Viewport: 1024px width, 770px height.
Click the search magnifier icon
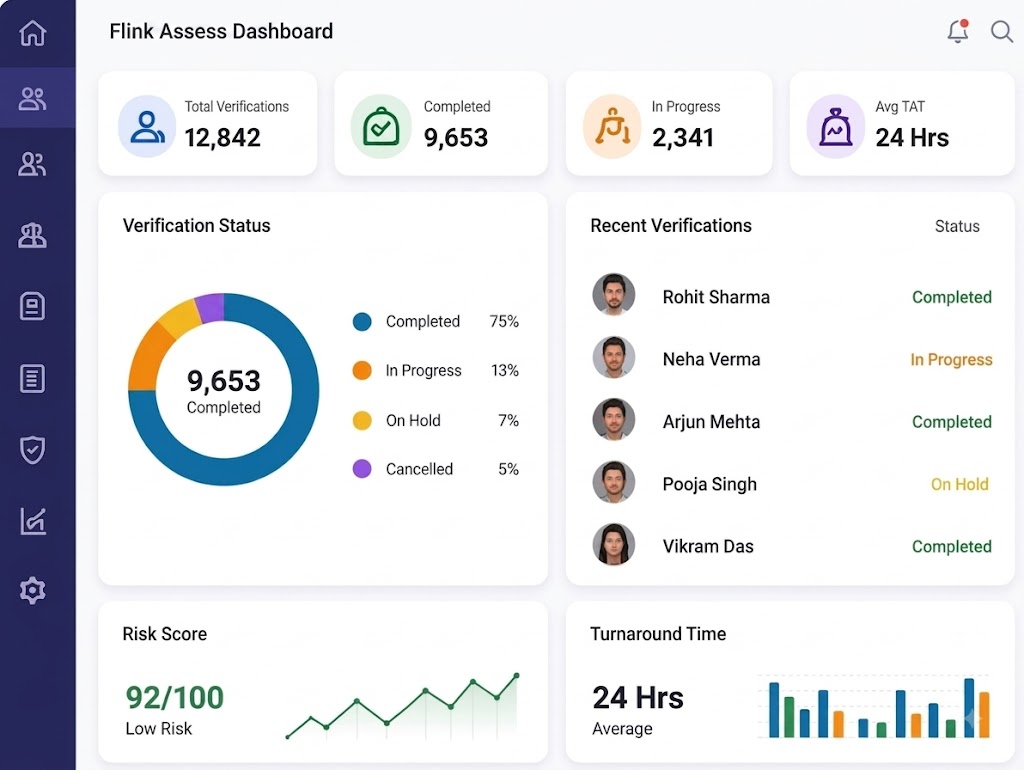pos(1001,31)
